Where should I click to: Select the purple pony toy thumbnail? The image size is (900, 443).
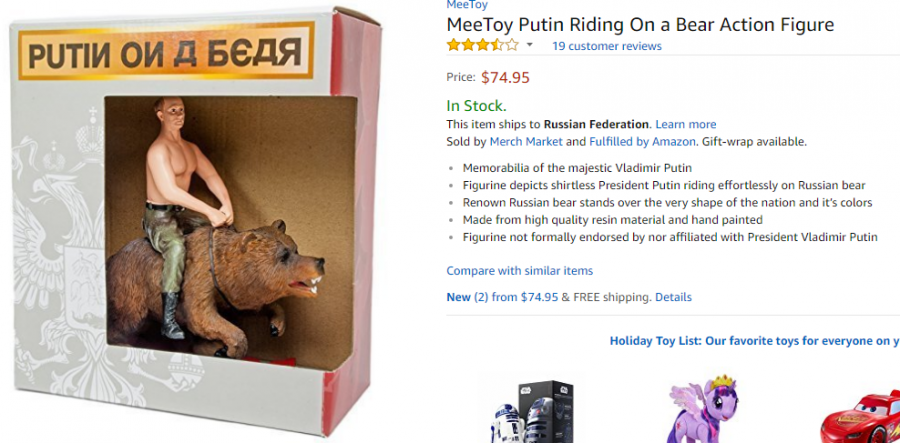(x=703, y=410)
